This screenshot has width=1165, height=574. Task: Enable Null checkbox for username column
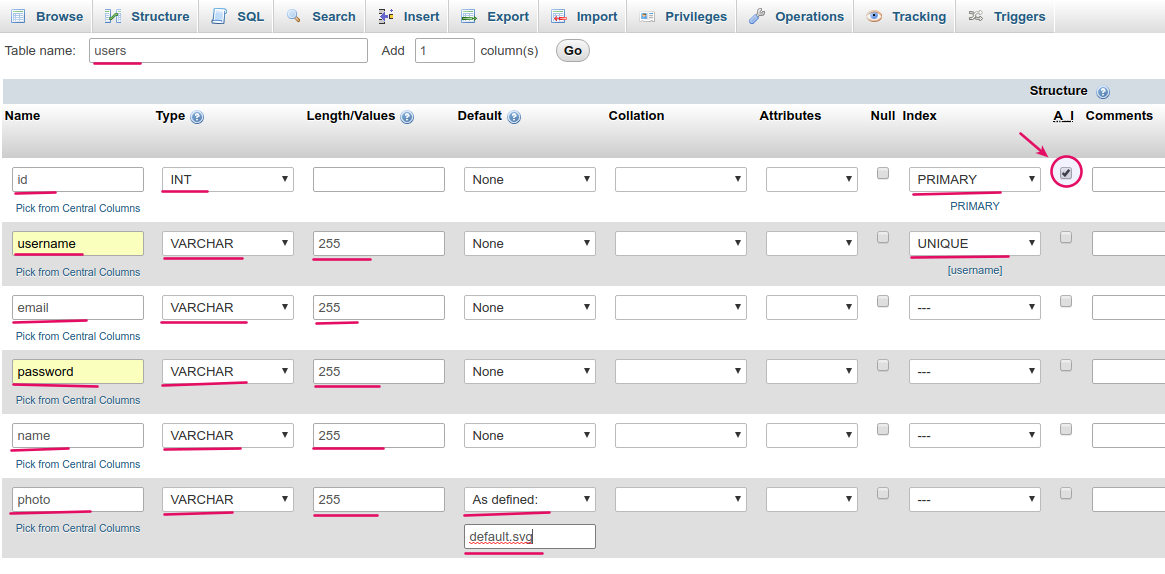pyautogui.click(x=883, y=237)
